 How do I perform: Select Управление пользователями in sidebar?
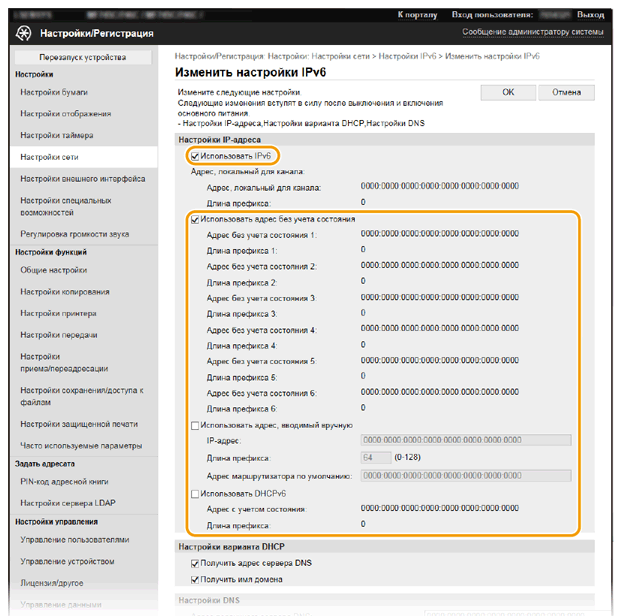tap(75, 539)
